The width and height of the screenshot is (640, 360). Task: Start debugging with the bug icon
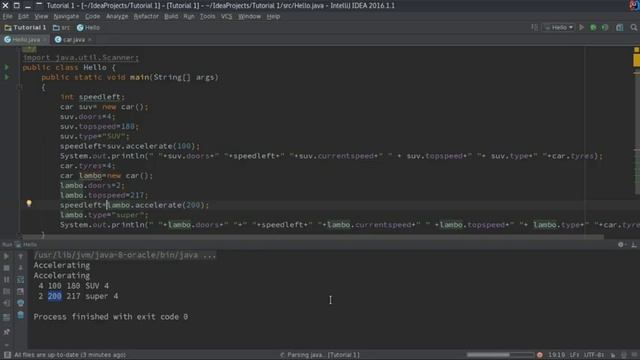593,27
